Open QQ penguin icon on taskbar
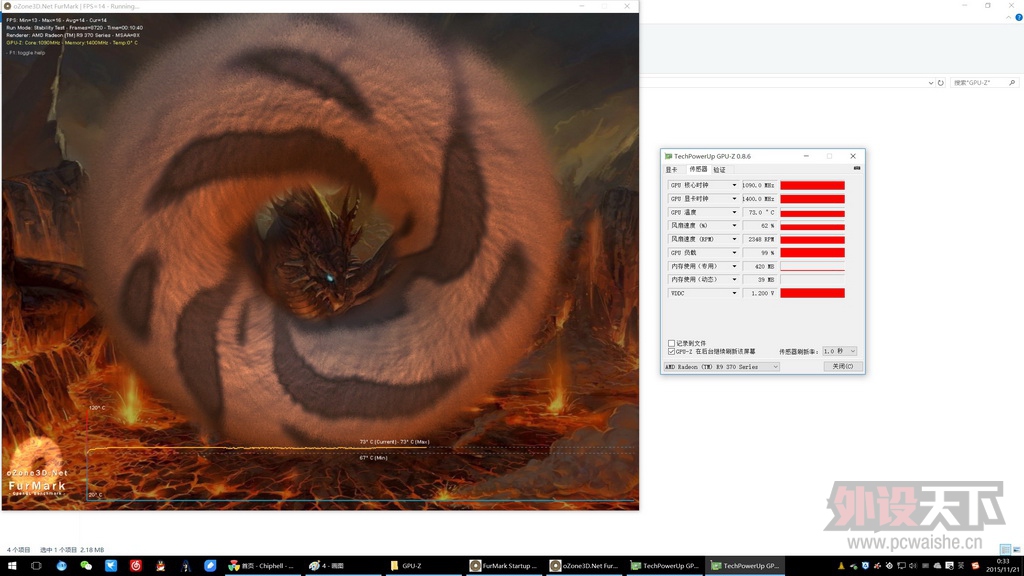1024x576 pixels. [x=161, y=566]
